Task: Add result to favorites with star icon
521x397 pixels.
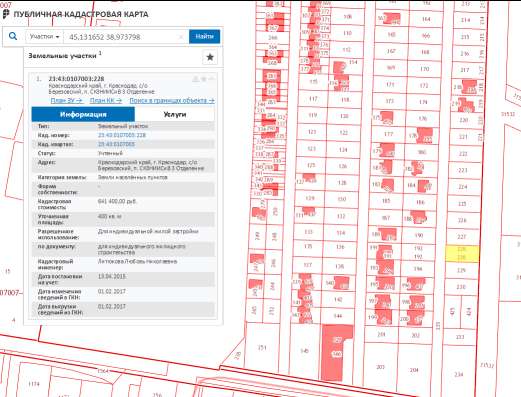Action: pos(210,57)
